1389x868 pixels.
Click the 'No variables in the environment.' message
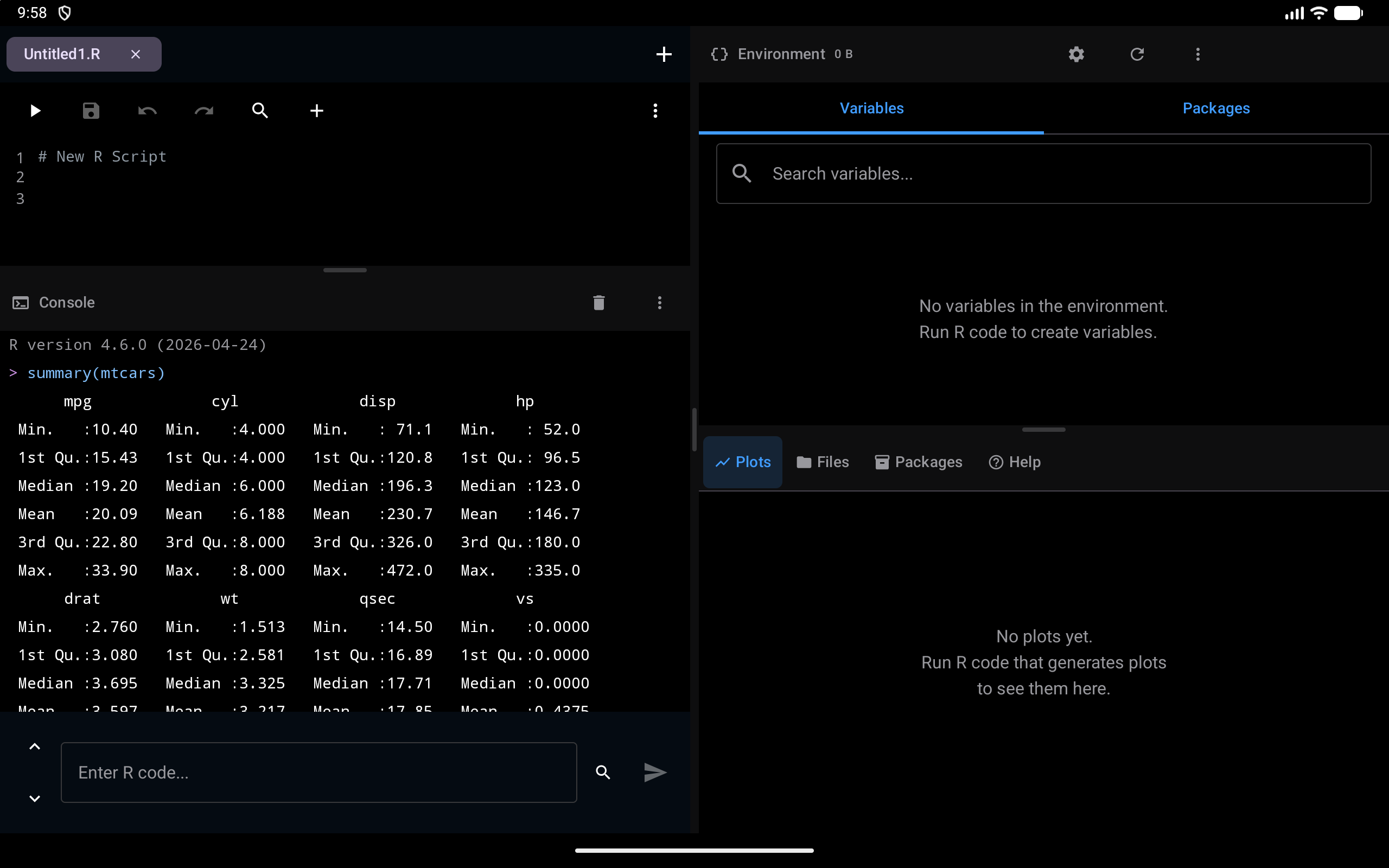coord(1043,306)
